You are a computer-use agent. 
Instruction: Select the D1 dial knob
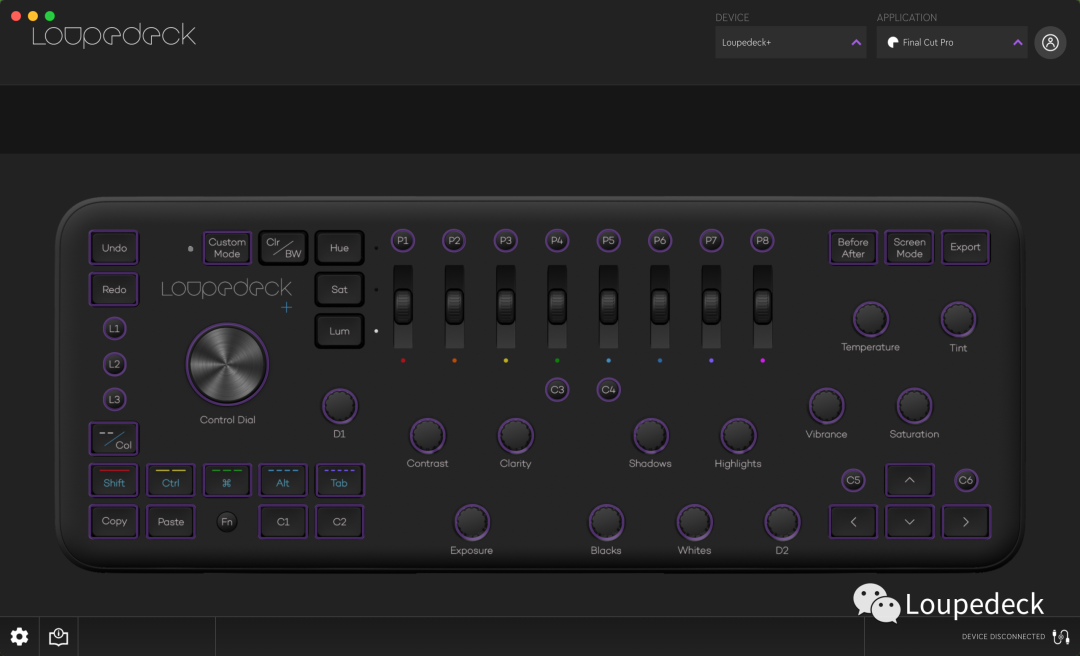tap(339, 406)
